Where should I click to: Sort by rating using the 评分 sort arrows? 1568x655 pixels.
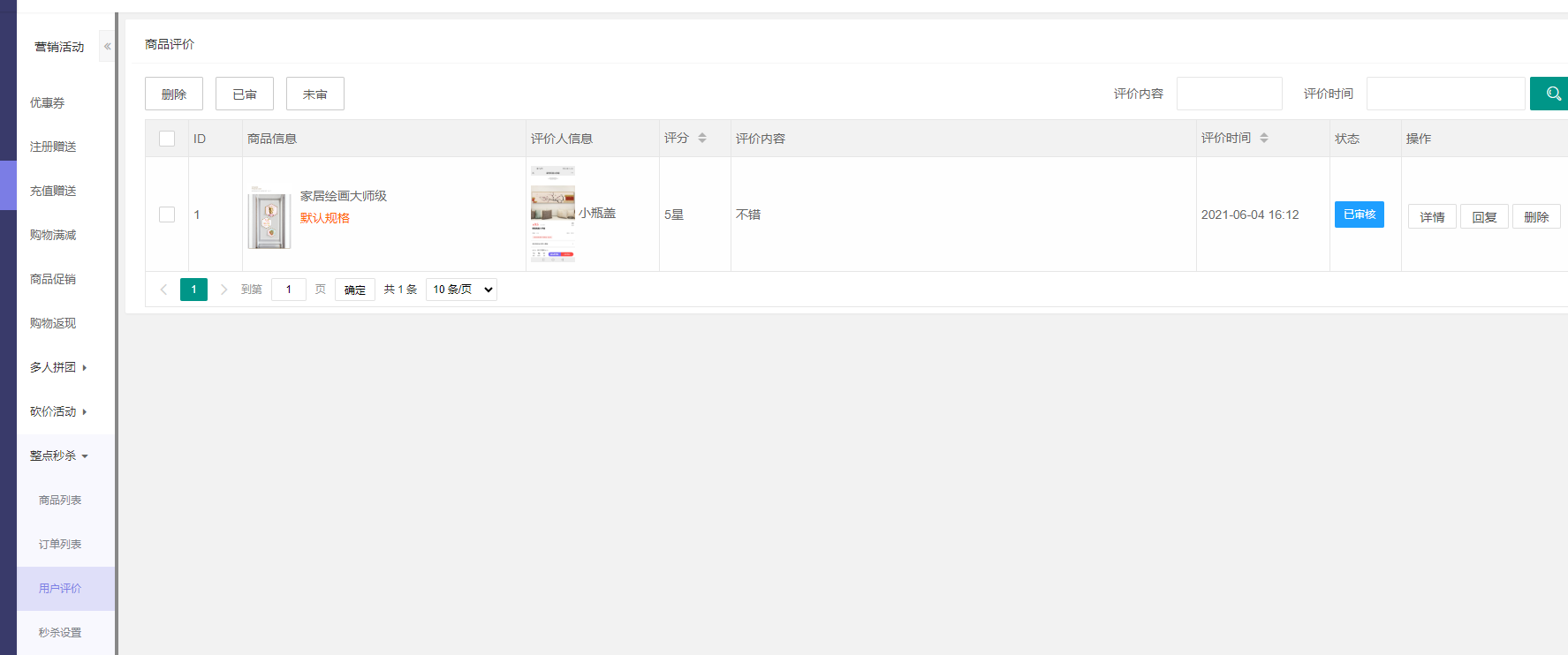tap(702, 138)
